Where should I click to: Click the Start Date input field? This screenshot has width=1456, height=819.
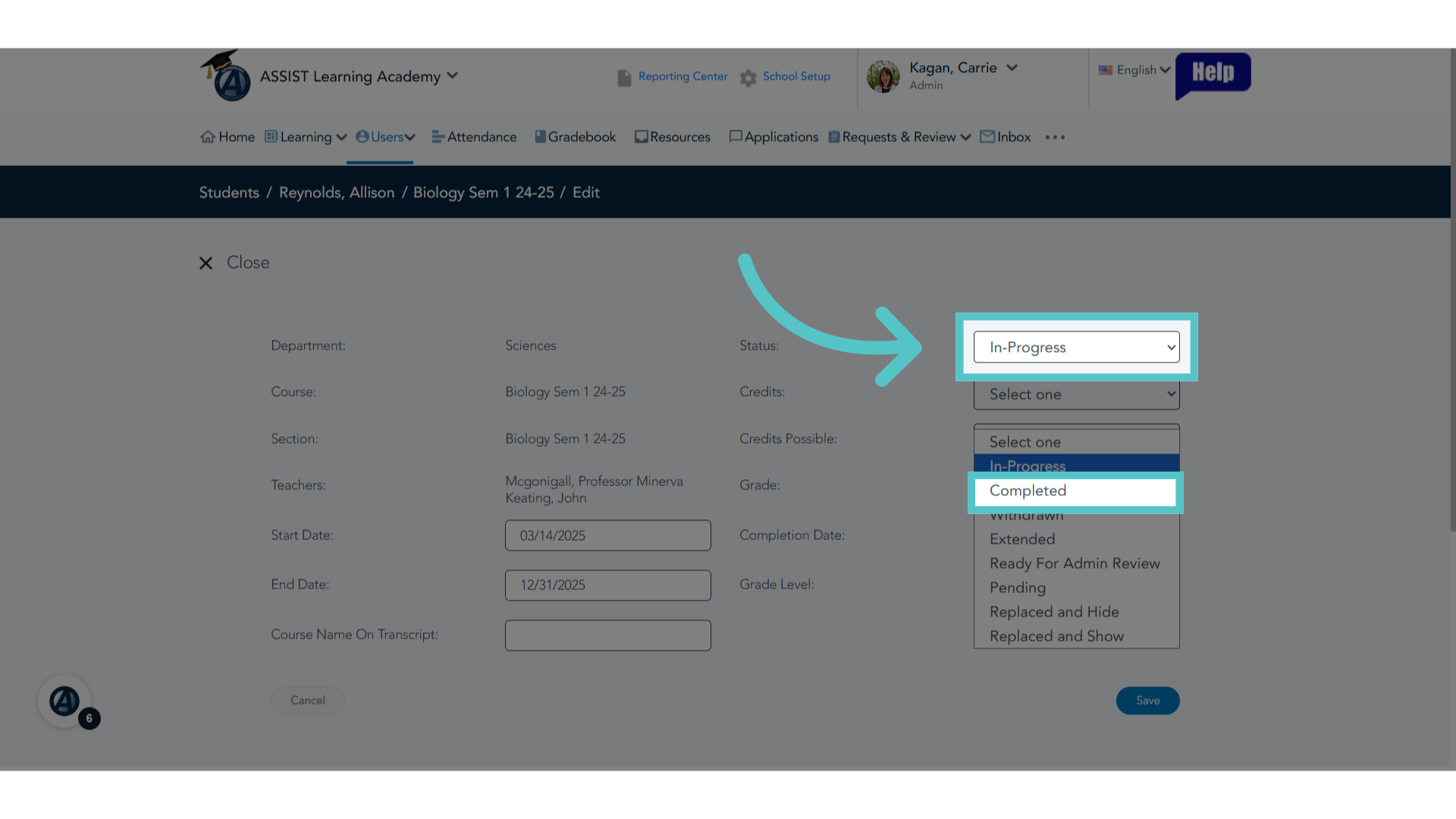[608, 535]
